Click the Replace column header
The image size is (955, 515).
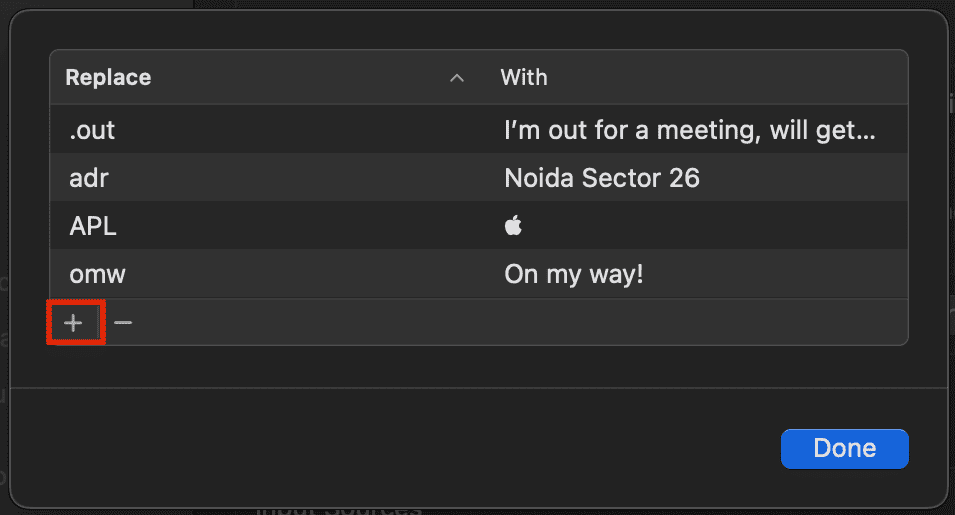108,78
